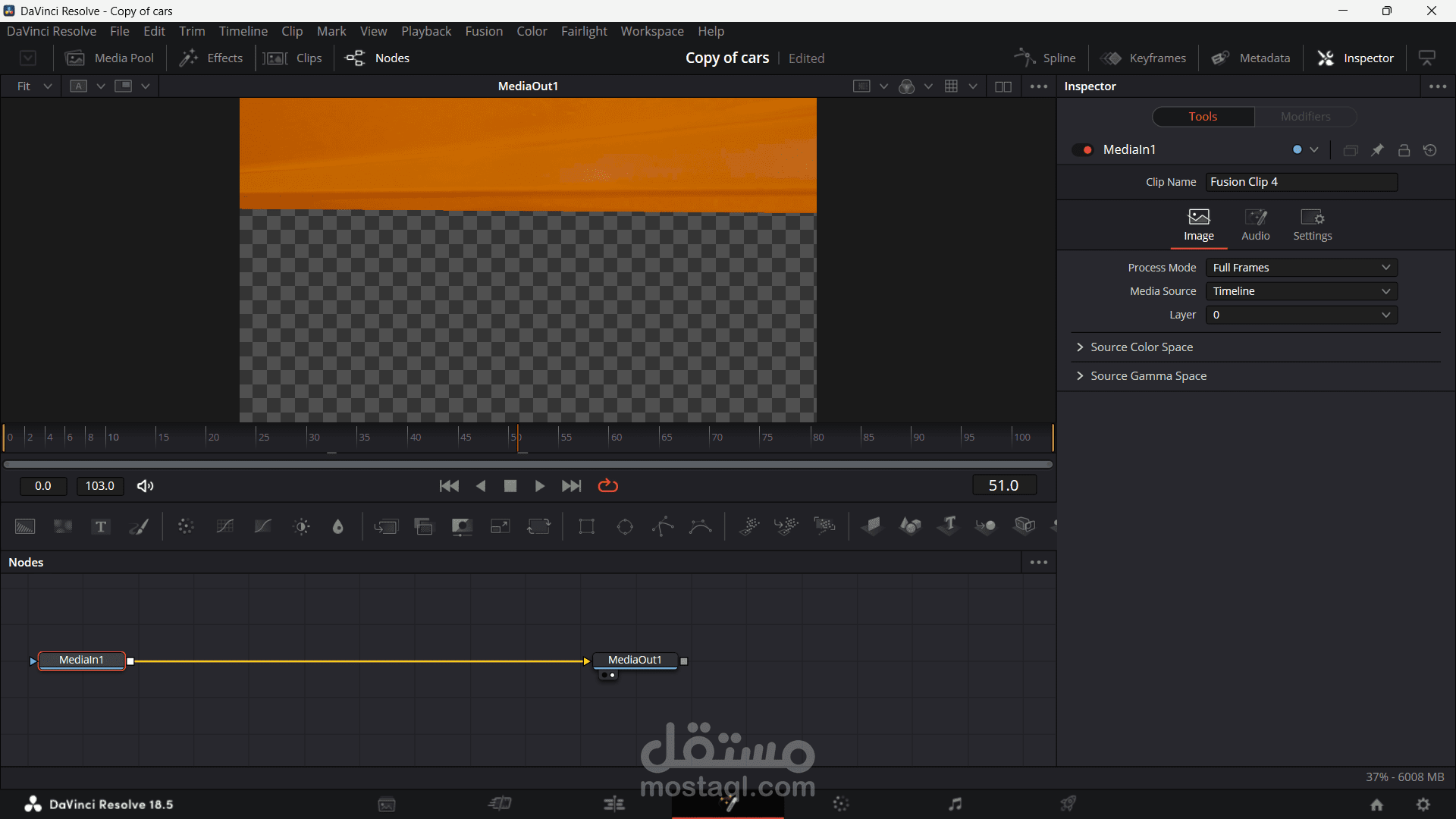
Task: Select the Text+ tool in toolbar
Action: (101, 527)
